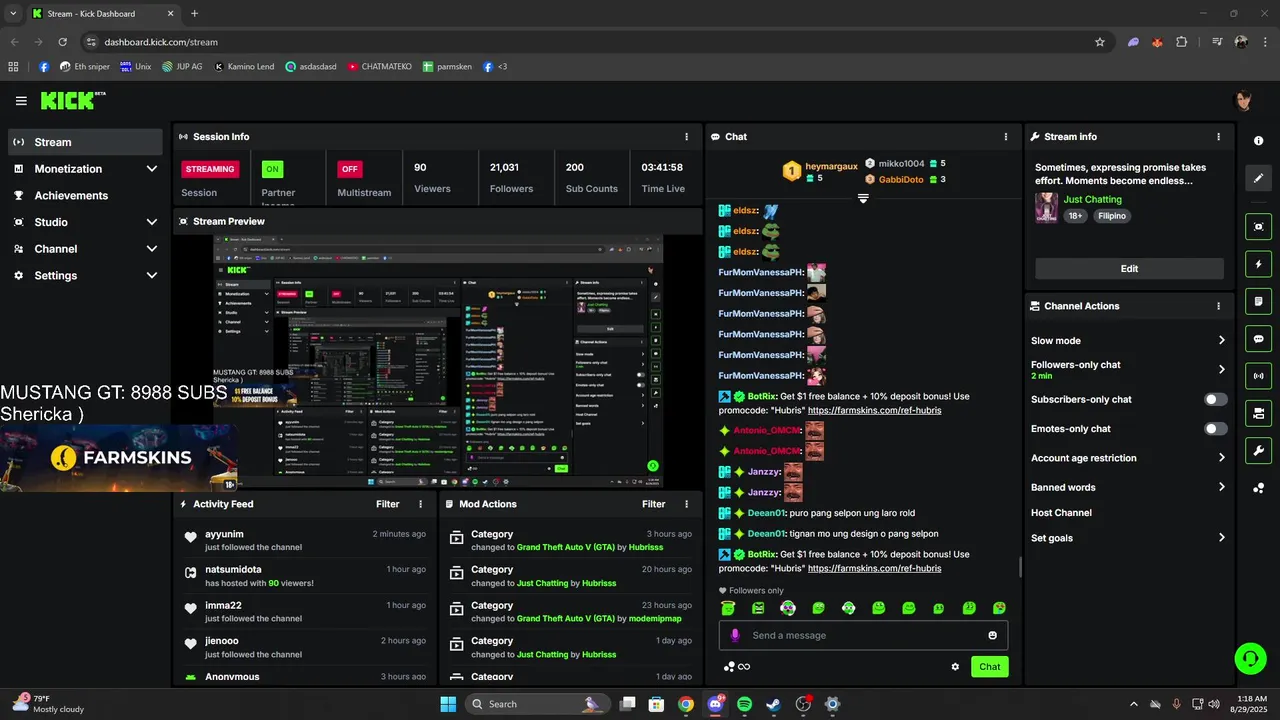Click the green Chat send button
Viewport: 1280px width, 720px height.
point(989,667)
